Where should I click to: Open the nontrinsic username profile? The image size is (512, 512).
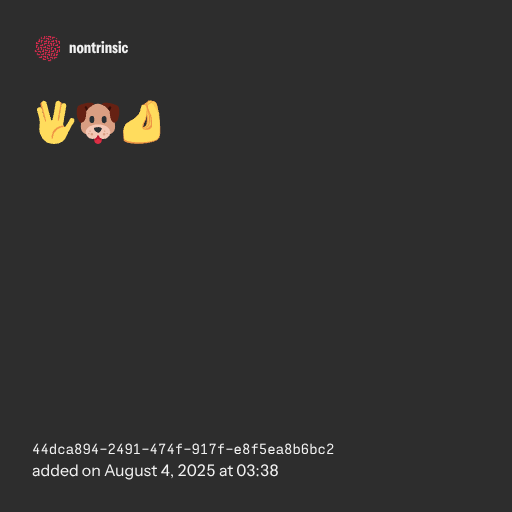[x=98, y=48]
